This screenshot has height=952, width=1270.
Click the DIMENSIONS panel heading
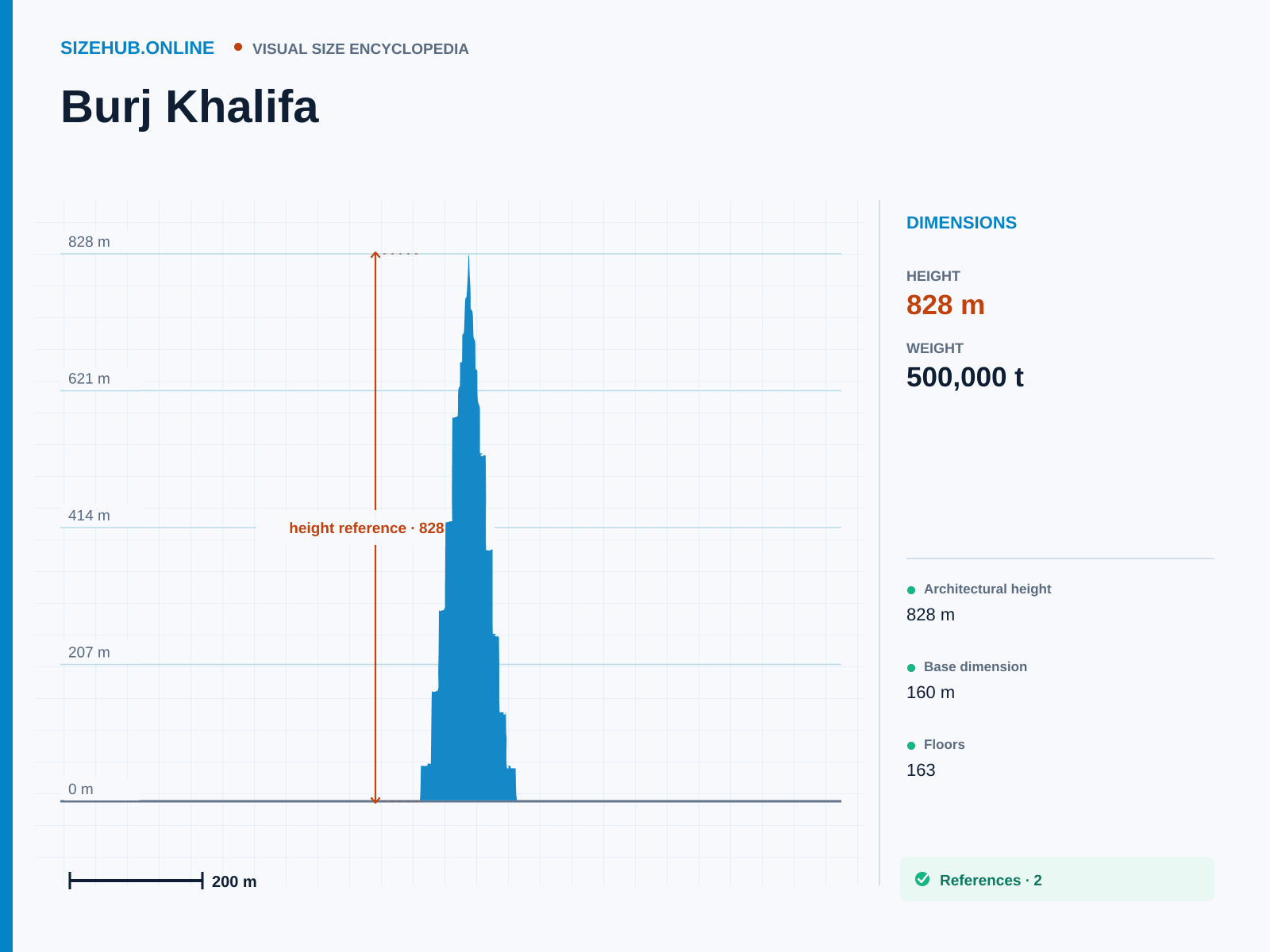(x=961, y=223)
